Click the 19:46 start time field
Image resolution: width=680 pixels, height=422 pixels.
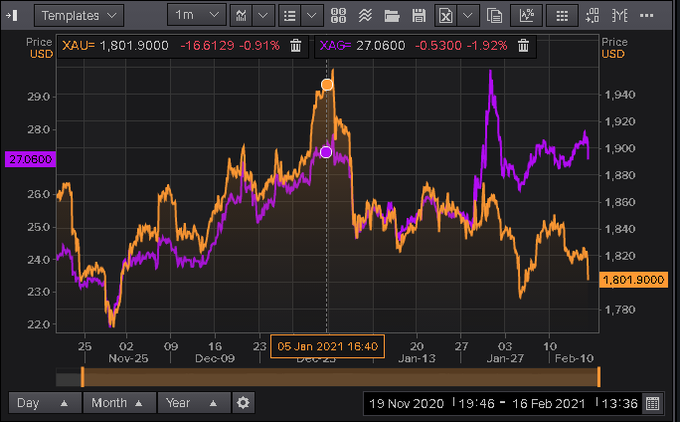coord(476,404)
